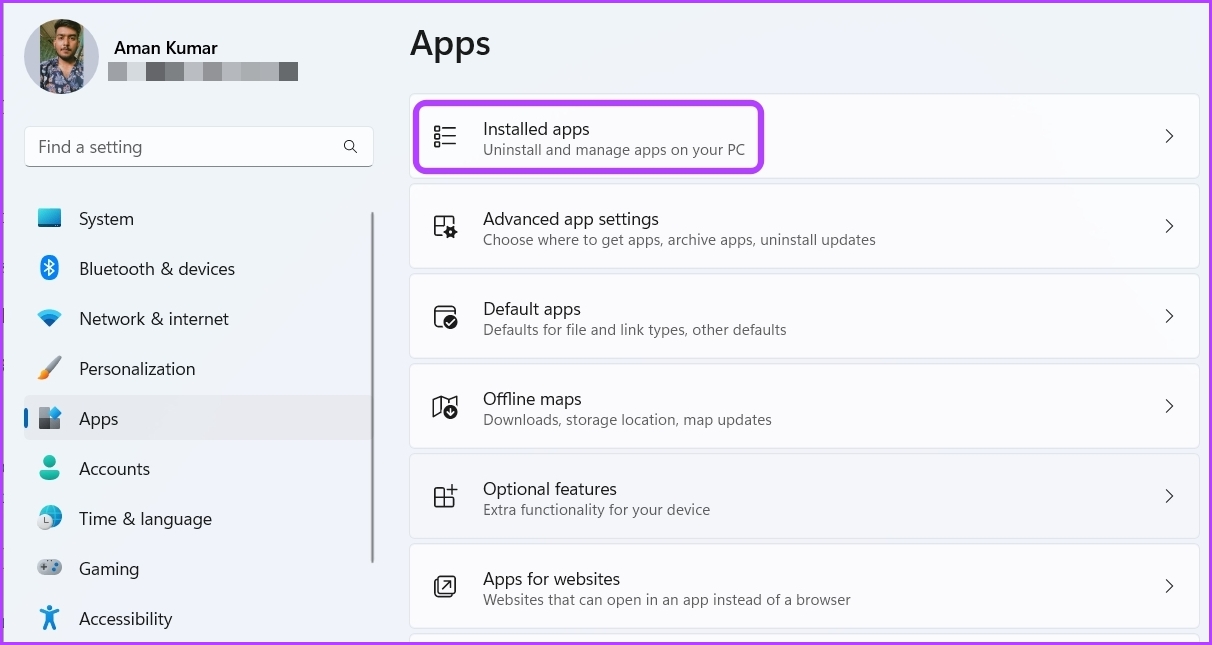Click the Aman Kumar account name
The width and height of the screenshot is (1212, 645).
[166, 48]
